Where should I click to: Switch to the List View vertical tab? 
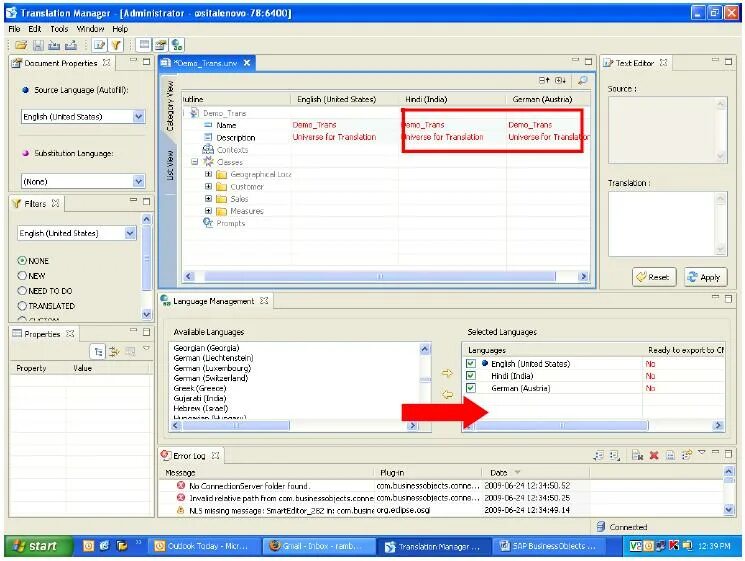tap(170, 165)
